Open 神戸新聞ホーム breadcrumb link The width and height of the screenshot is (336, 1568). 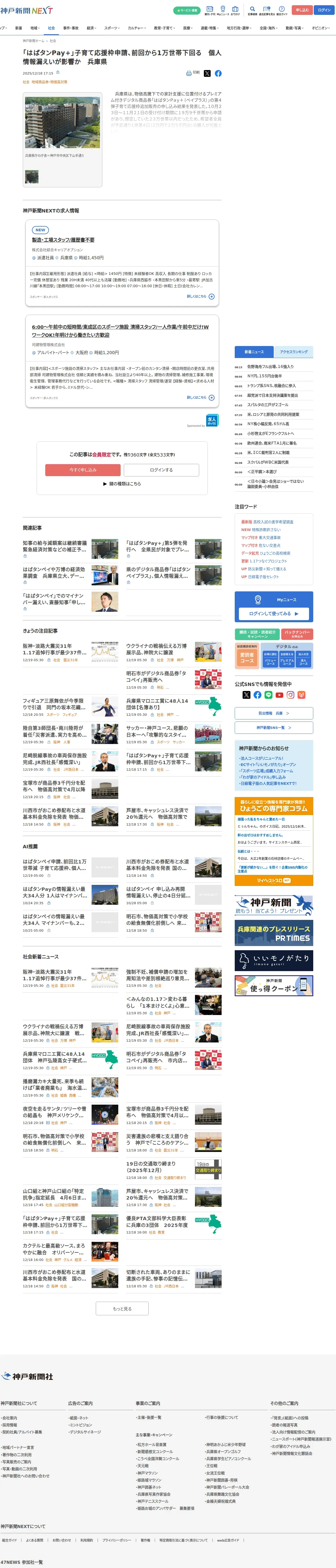(33, 41)
